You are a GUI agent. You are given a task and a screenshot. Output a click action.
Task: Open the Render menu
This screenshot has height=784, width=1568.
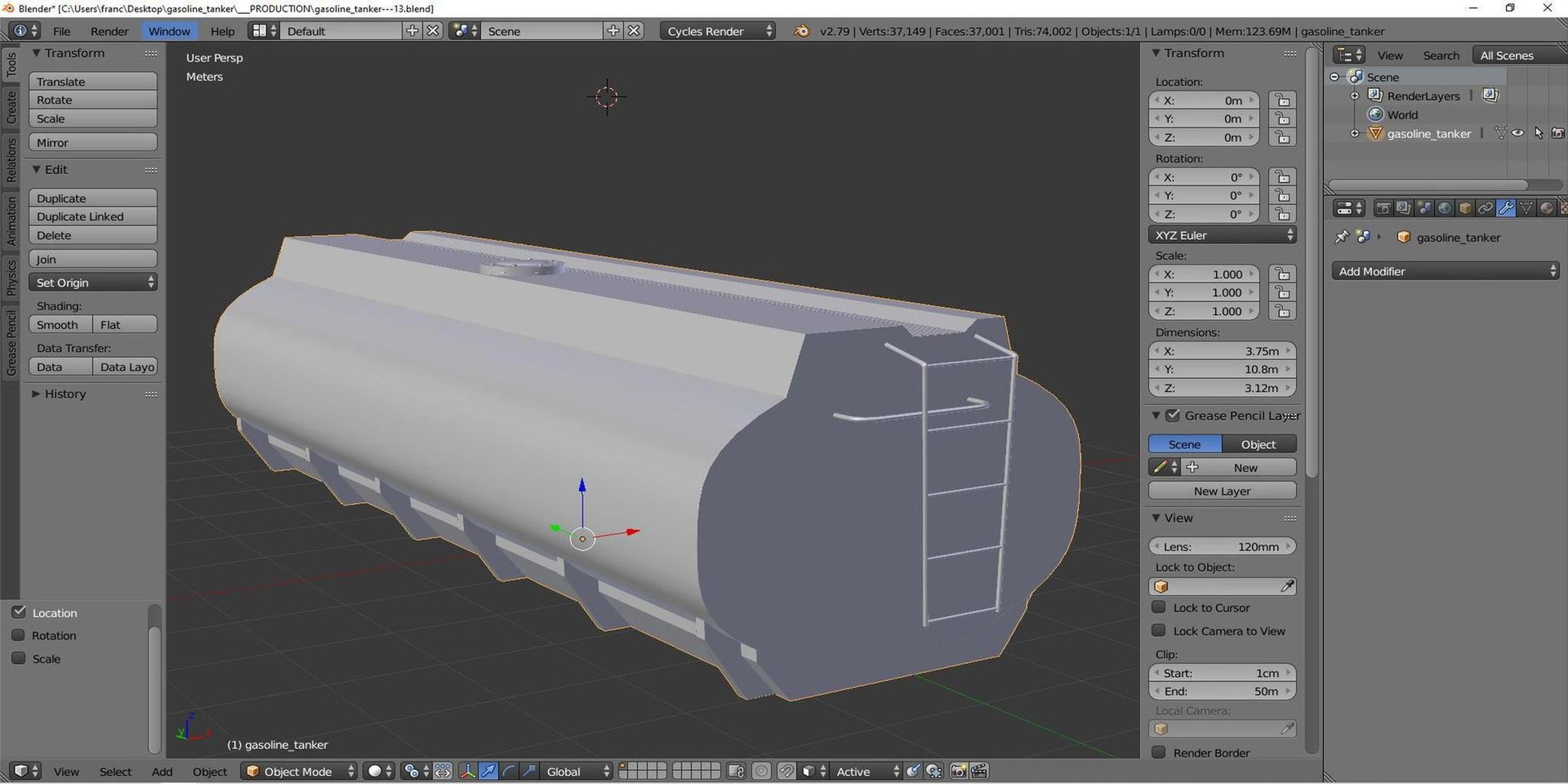(109, 31)
